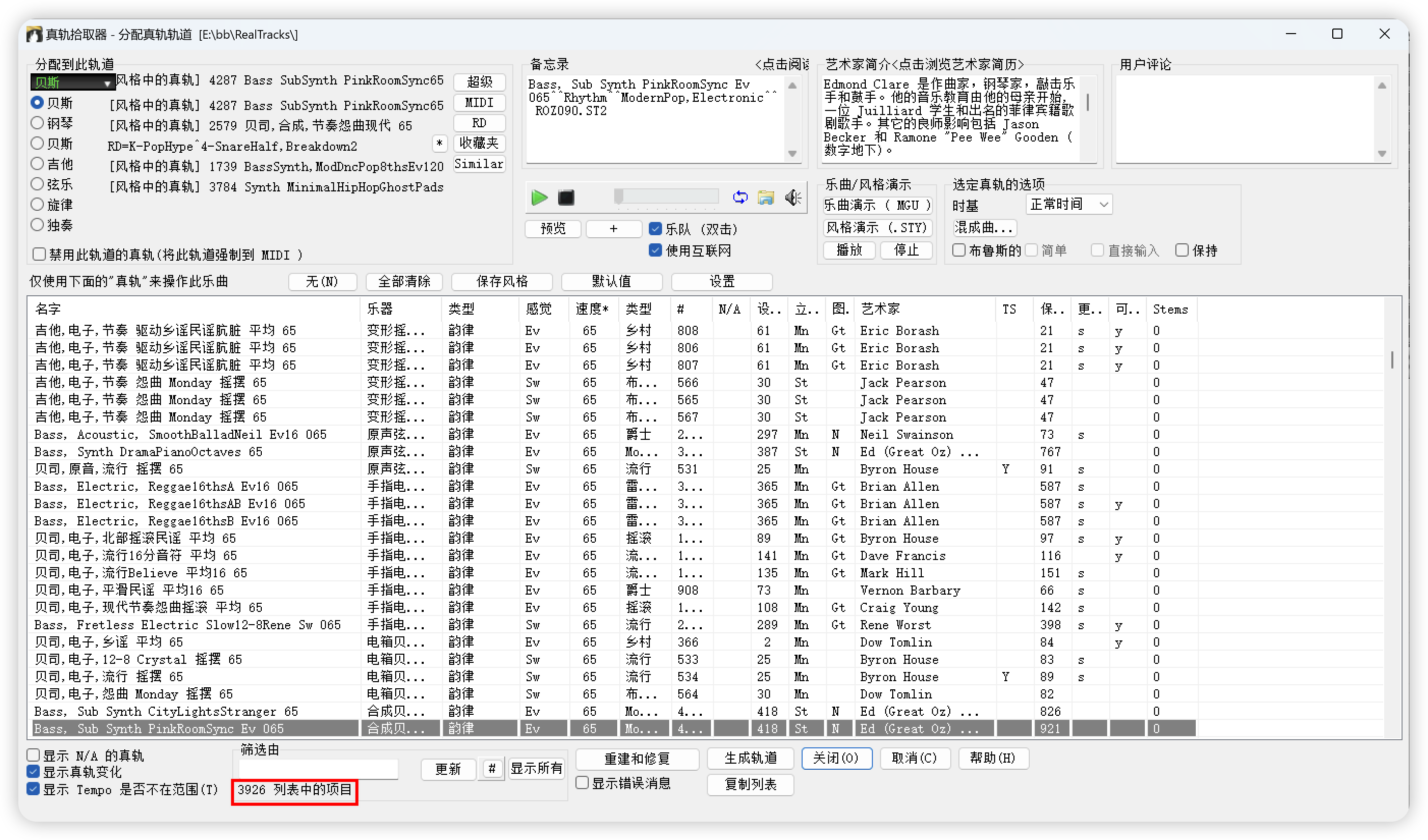Click the 筛选由 filter text field

point(318,769)
